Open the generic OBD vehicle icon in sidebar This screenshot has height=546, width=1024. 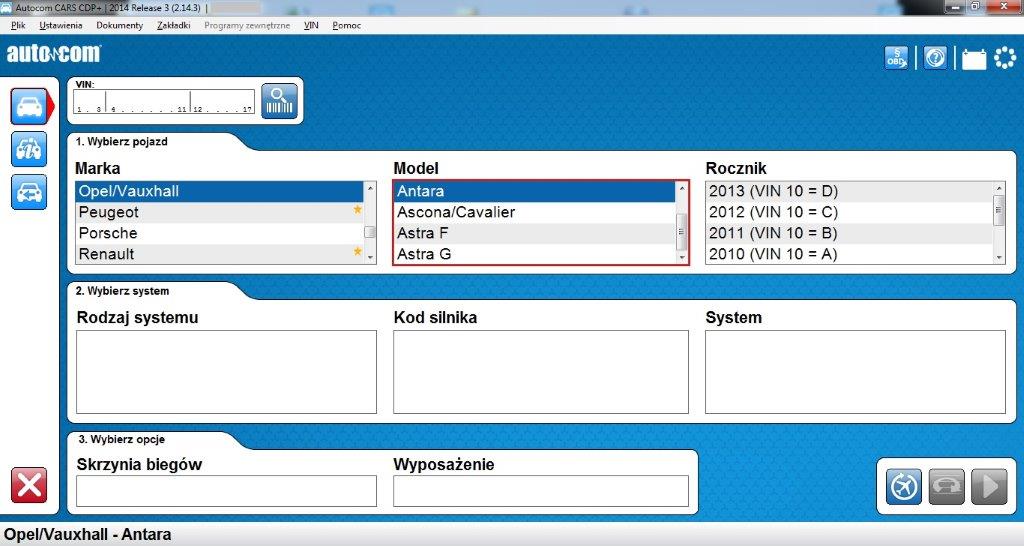tap(29, 149)
